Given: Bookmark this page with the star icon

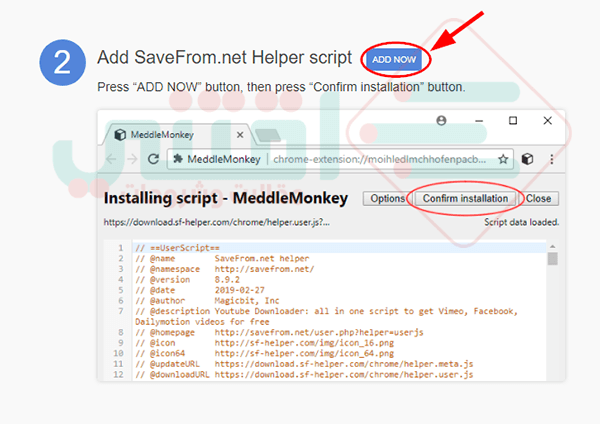Looking at the screenshot, I should [x=503, y=159].
